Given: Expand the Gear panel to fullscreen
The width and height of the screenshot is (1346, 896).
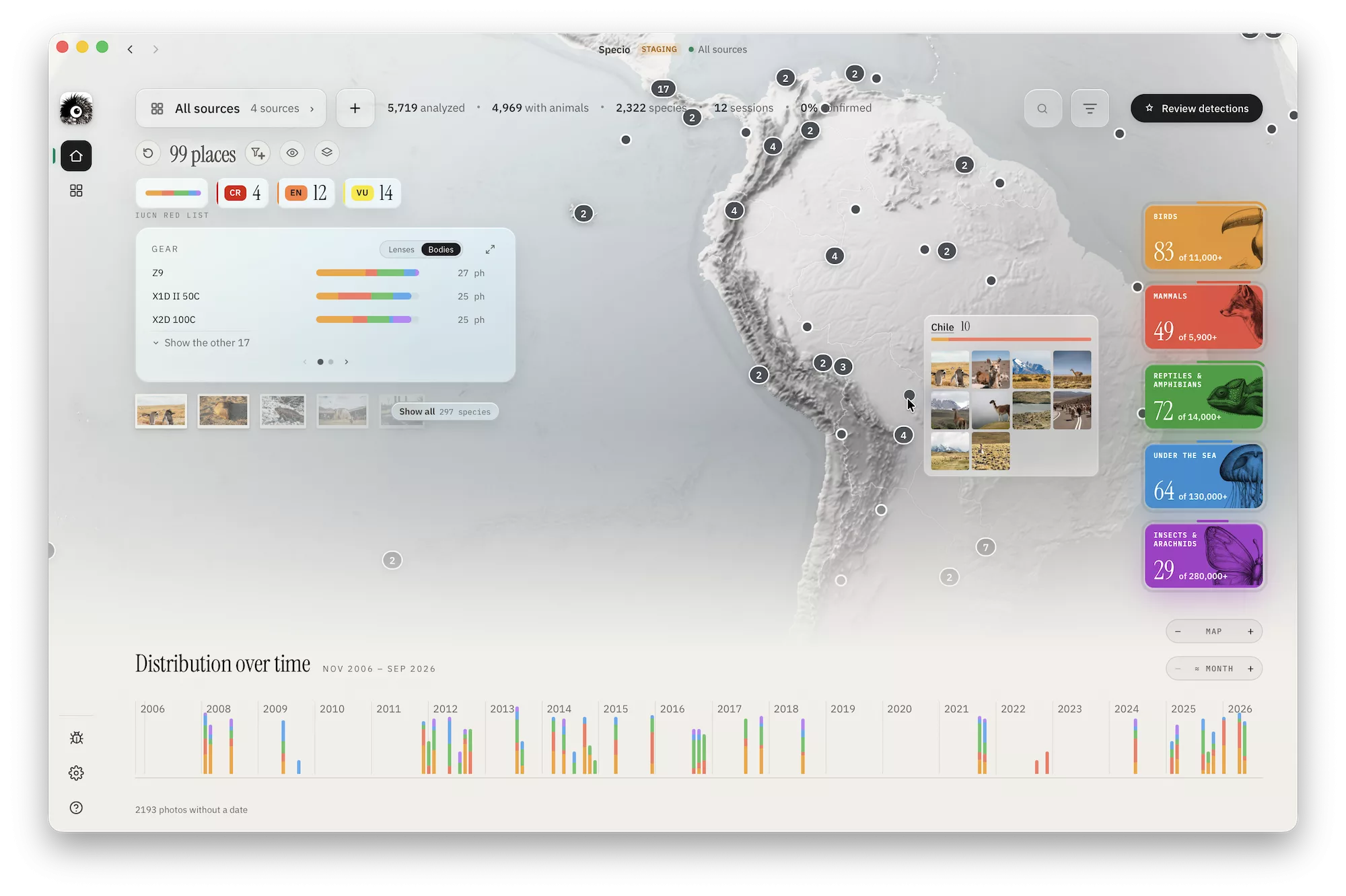Looking at the screenshot, I should pyautogui.click(x=490, y=250).
